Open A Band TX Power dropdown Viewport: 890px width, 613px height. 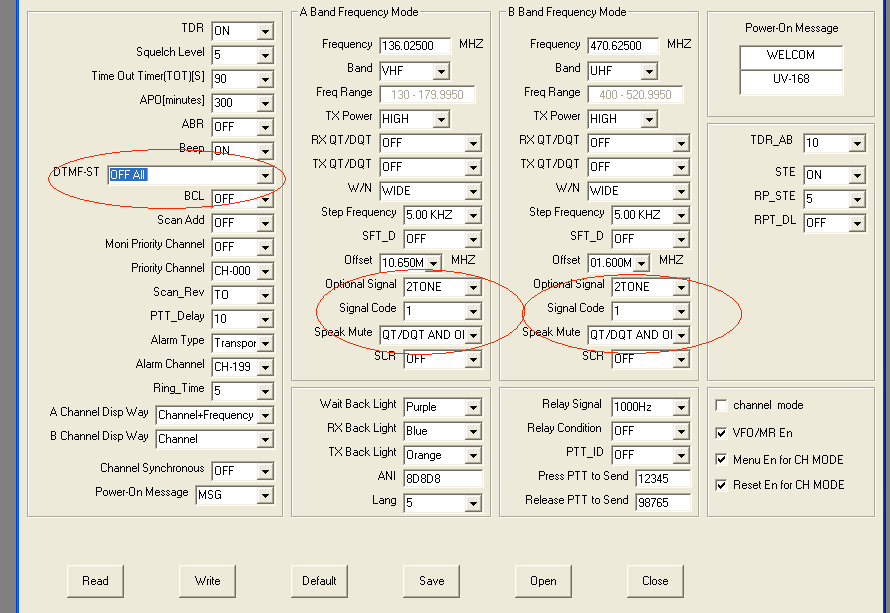pos(441,119)
